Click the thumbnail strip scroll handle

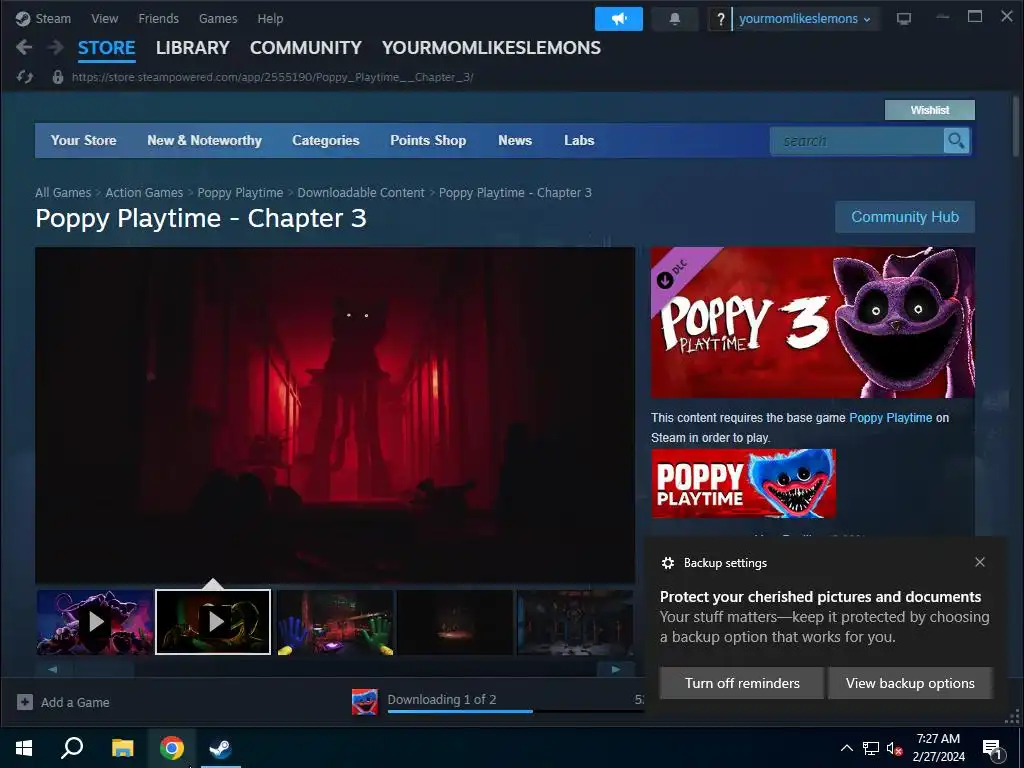pyautogui.click(x=104, y=669)
